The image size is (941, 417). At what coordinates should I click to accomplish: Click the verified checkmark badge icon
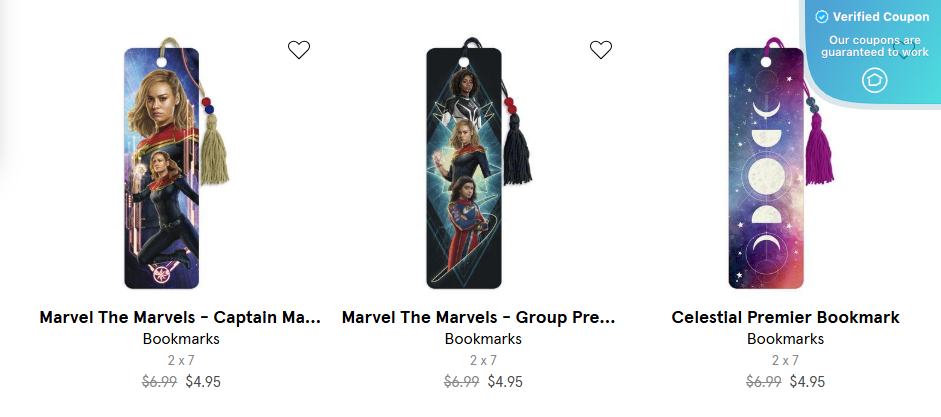(x=821, y=17)
